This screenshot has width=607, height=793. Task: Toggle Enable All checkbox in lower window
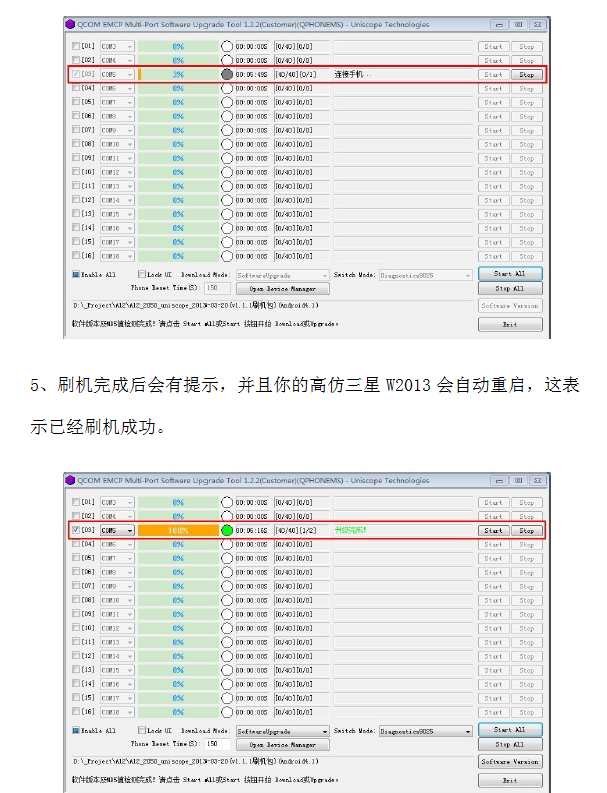(x=77, y=730)
